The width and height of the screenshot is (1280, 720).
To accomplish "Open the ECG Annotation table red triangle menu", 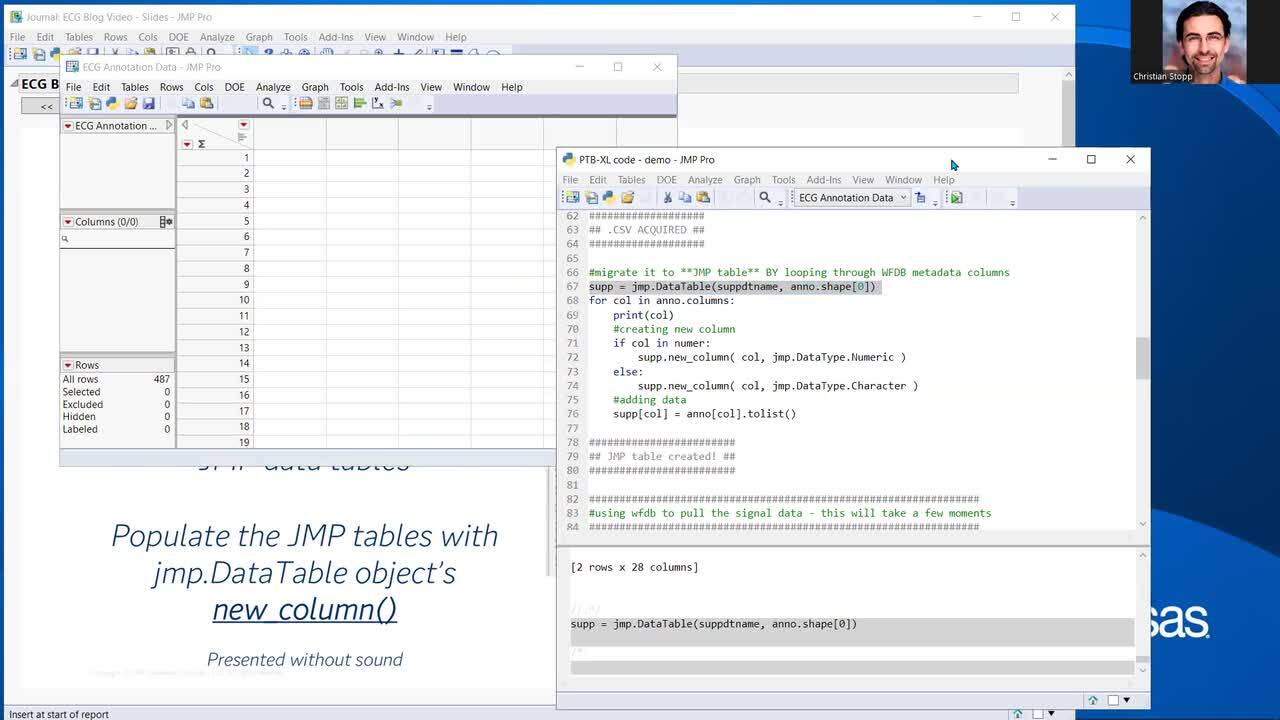I will point(68,126).
